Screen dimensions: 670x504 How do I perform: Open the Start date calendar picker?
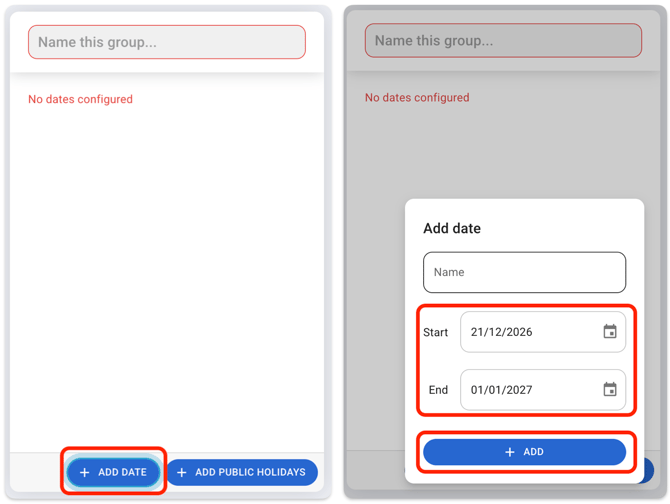pos(610,332)
